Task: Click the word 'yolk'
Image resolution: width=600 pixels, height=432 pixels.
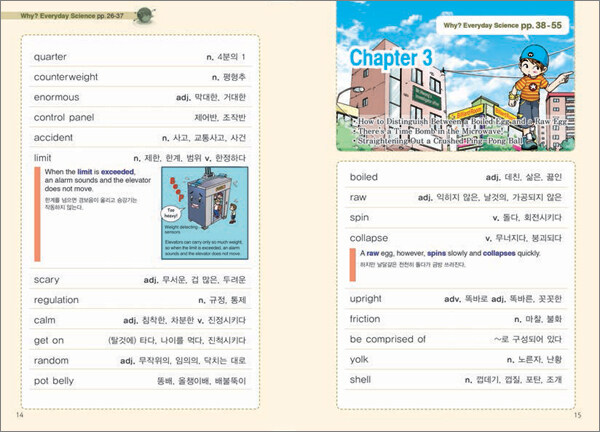Action: pos(359,359)
